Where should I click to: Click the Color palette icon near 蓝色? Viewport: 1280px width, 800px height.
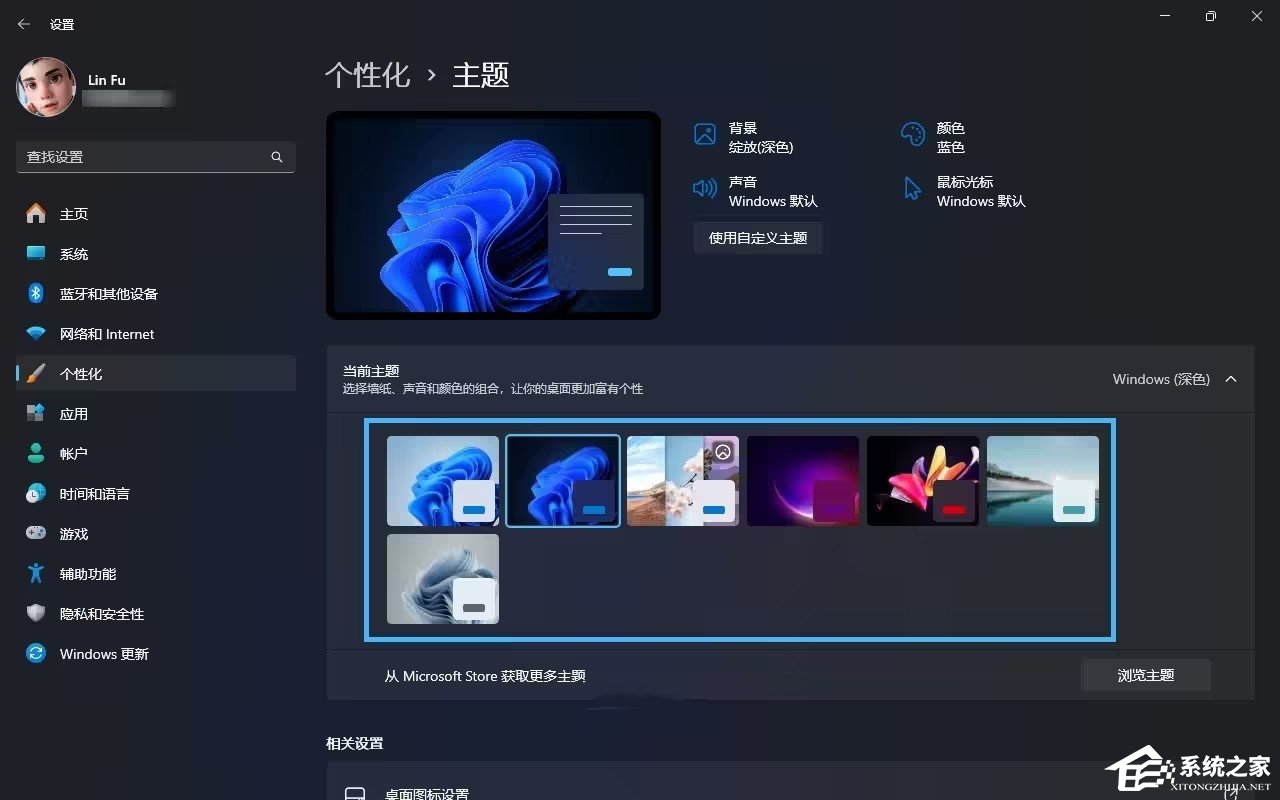(911, 133)
